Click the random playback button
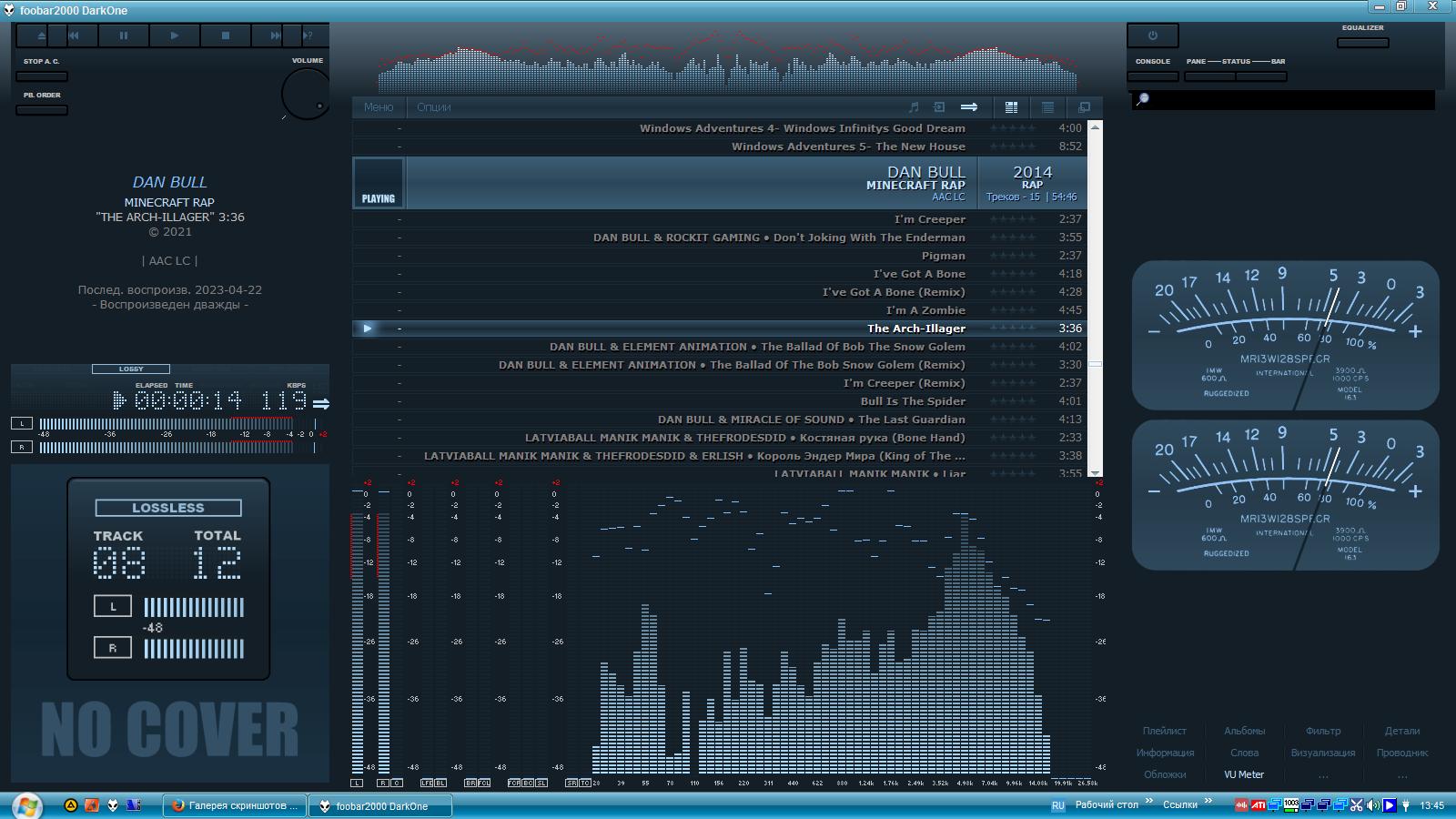This screenshot has height=819, width=1456. coord(308,35)
